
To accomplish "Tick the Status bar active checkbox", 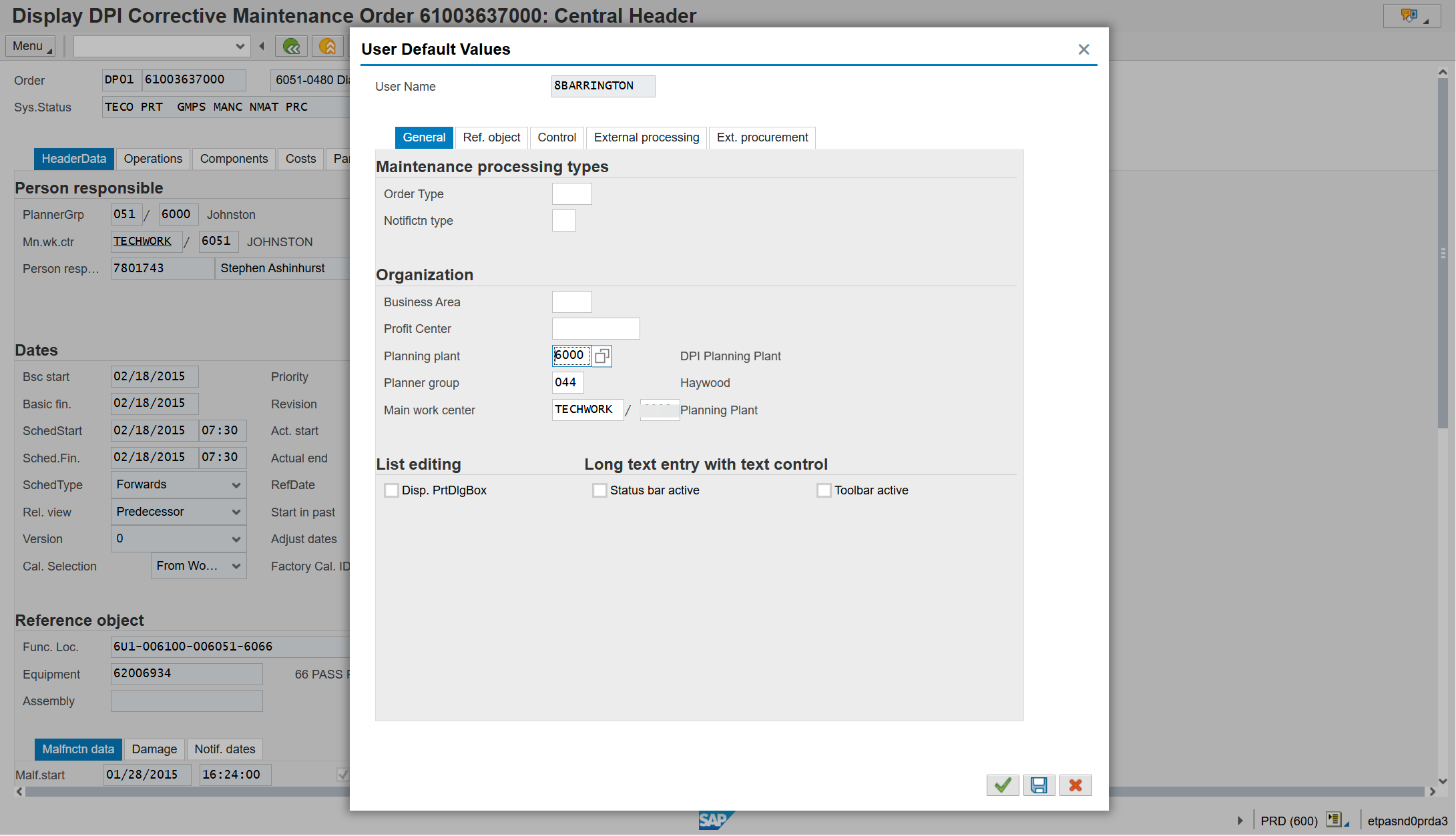I will pyautogui.click(x=599, y=490).
